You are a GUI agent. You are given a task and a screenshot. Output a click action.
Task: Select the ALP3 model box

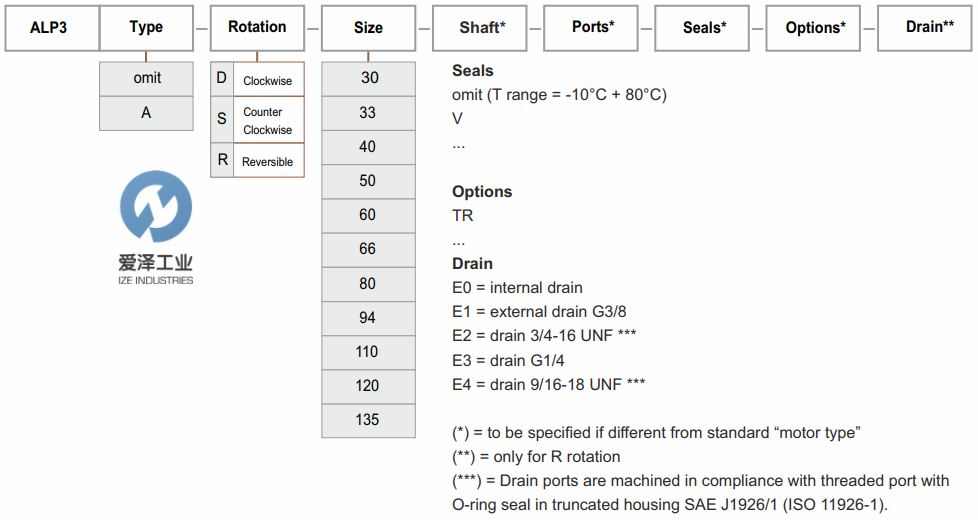pyautogui.click(x=52, y=28)
